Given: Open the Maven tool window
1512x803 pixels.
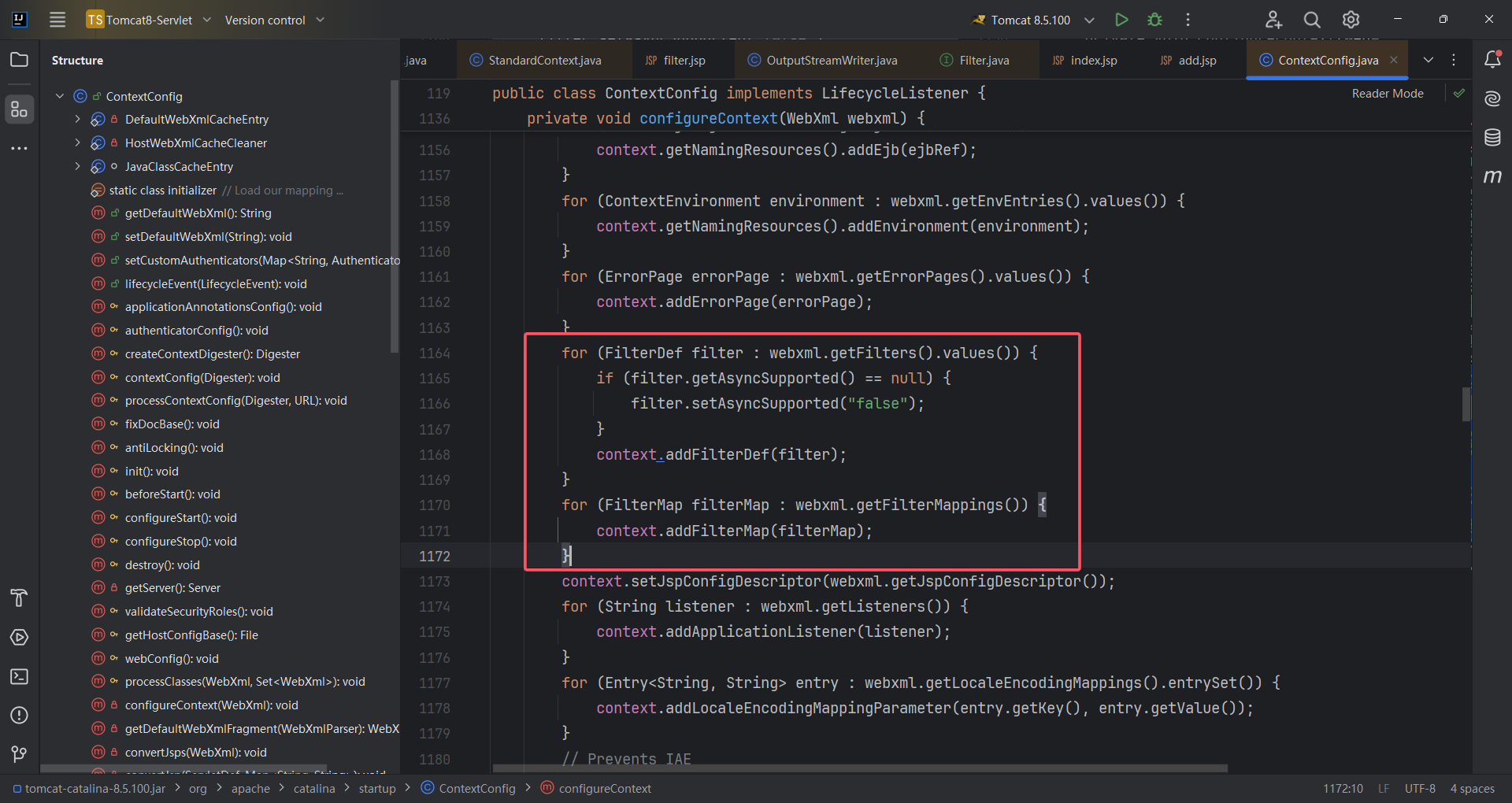Looking at the screenshot, I should pos(1492,176).
